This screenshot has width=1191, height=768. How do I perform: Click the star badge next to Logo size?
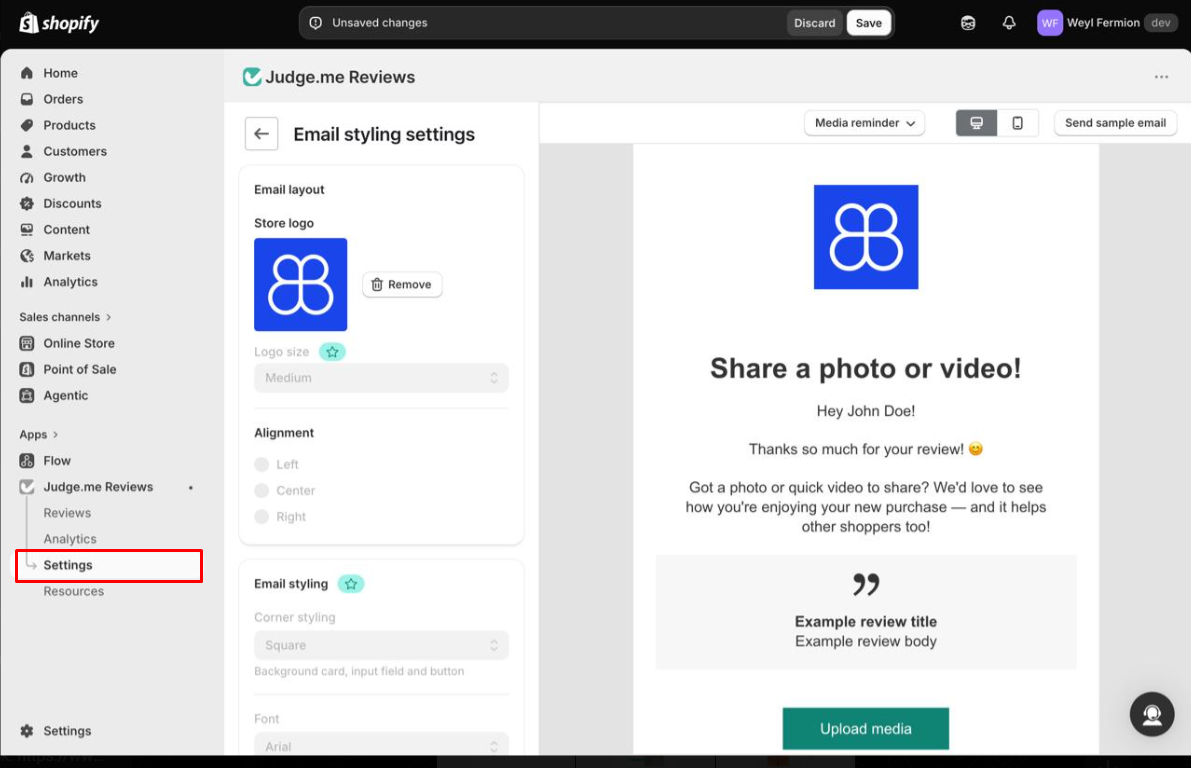pyautogui.click(x=332, y=352)
